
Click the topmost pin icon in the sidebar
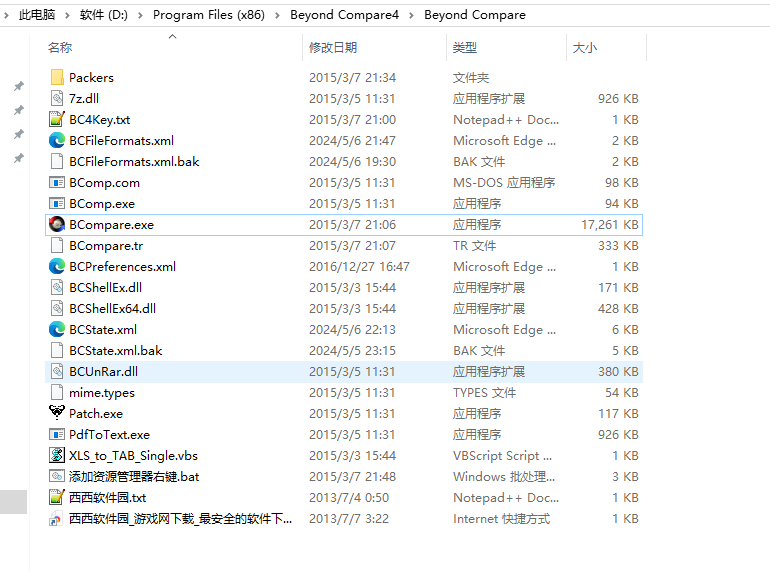click(19, 86)
